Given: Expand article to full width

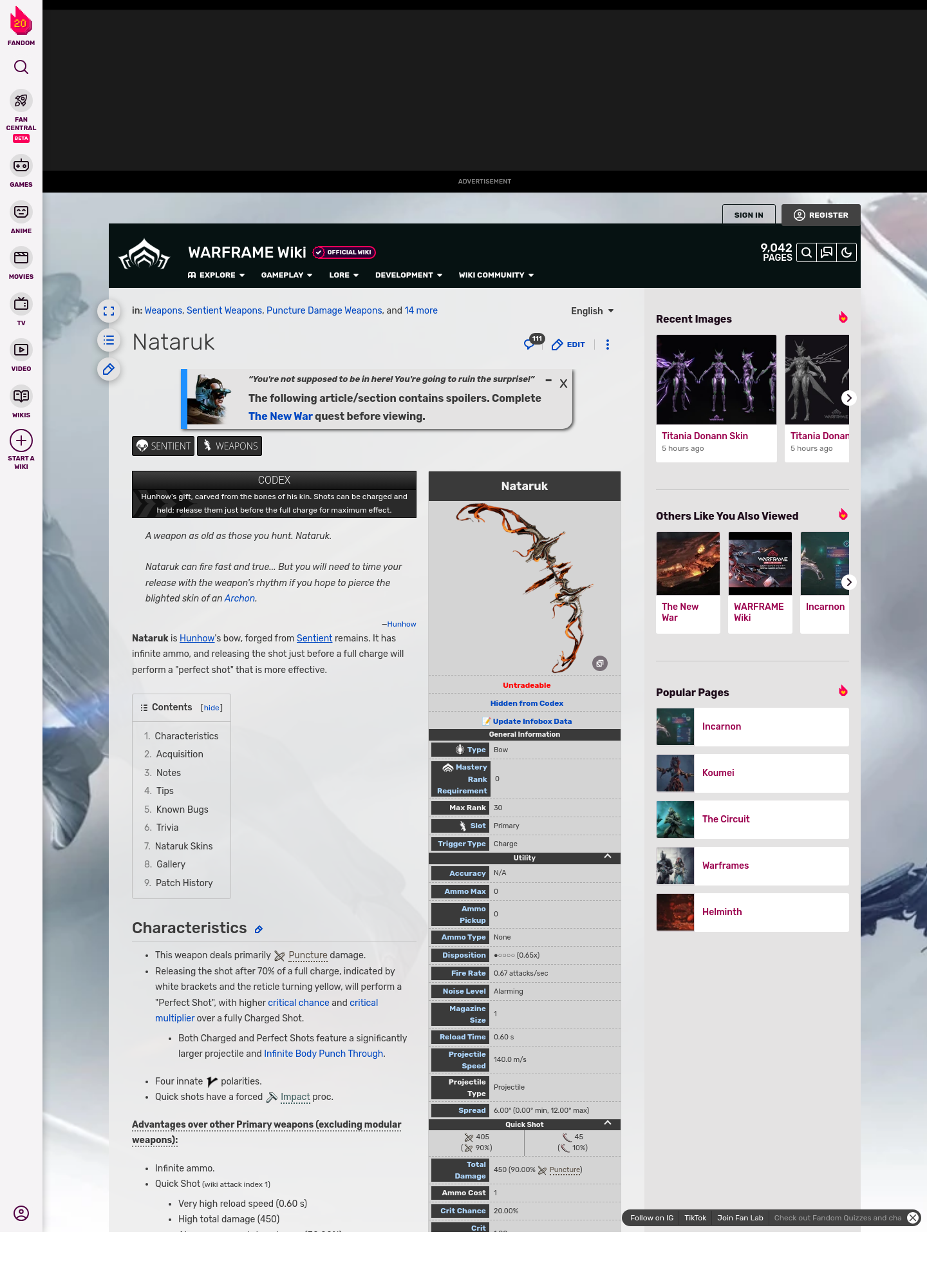Looking at the screenshot, I should (x=109, y=311).
